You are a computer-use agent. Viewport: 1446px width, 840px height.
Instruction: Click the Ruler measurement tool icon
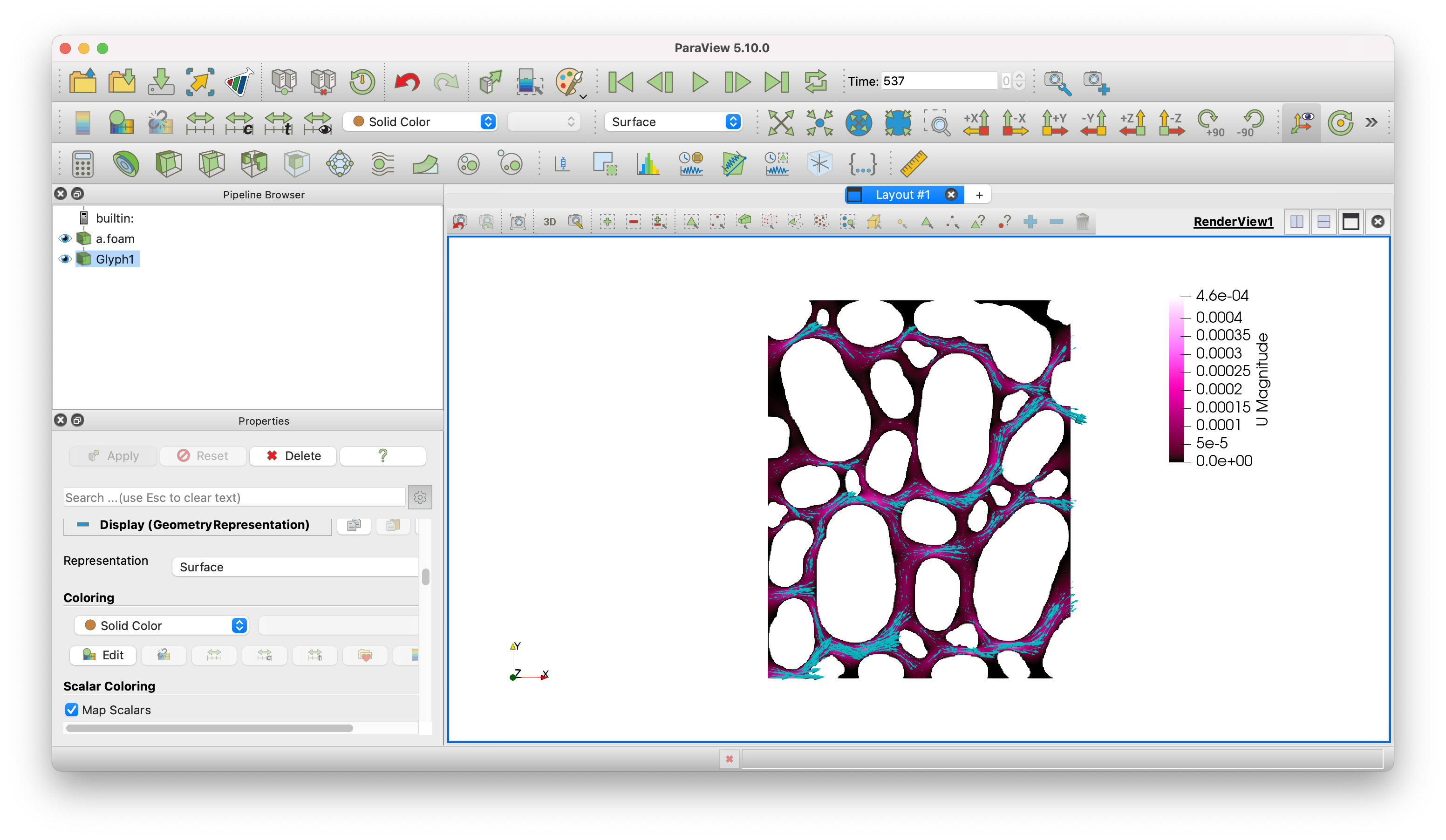click(x=913, y=164)
